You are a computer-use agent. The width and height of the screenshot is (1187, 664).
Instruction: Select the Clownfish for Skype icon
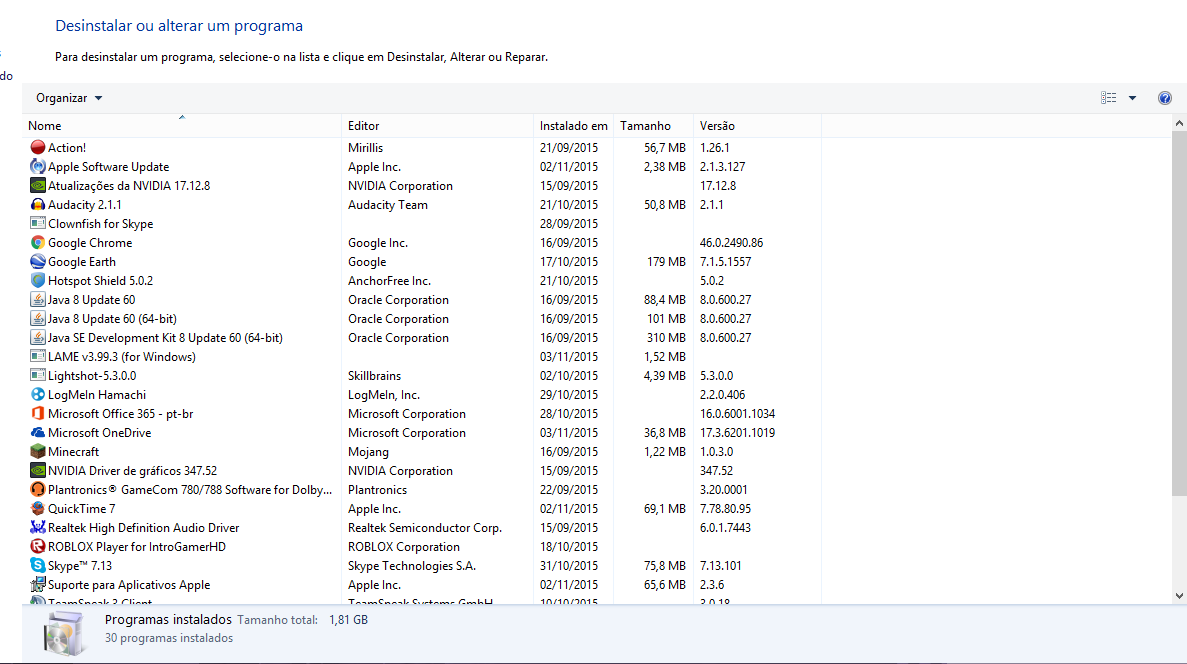[37, 223]
